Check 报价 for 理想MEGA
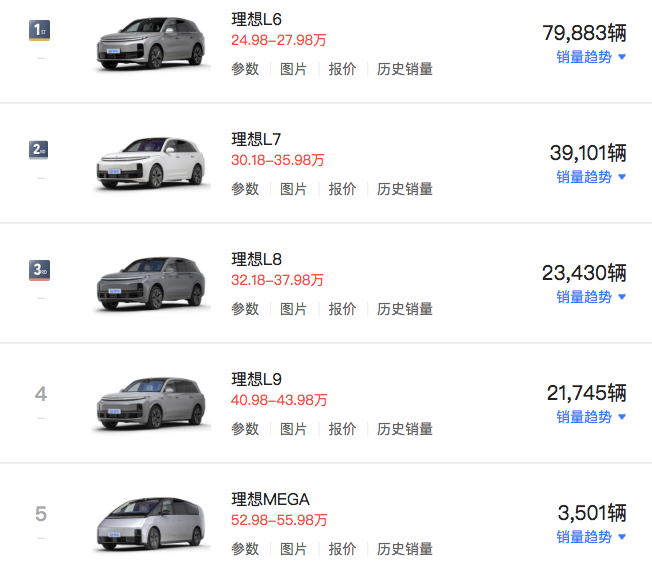 (342, 549)
